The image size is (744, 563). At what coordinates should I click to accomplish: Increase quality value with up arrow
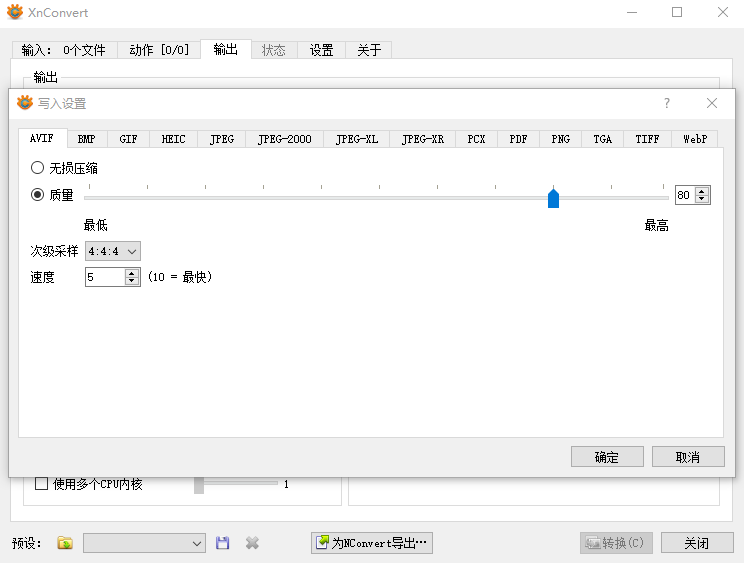702,191
